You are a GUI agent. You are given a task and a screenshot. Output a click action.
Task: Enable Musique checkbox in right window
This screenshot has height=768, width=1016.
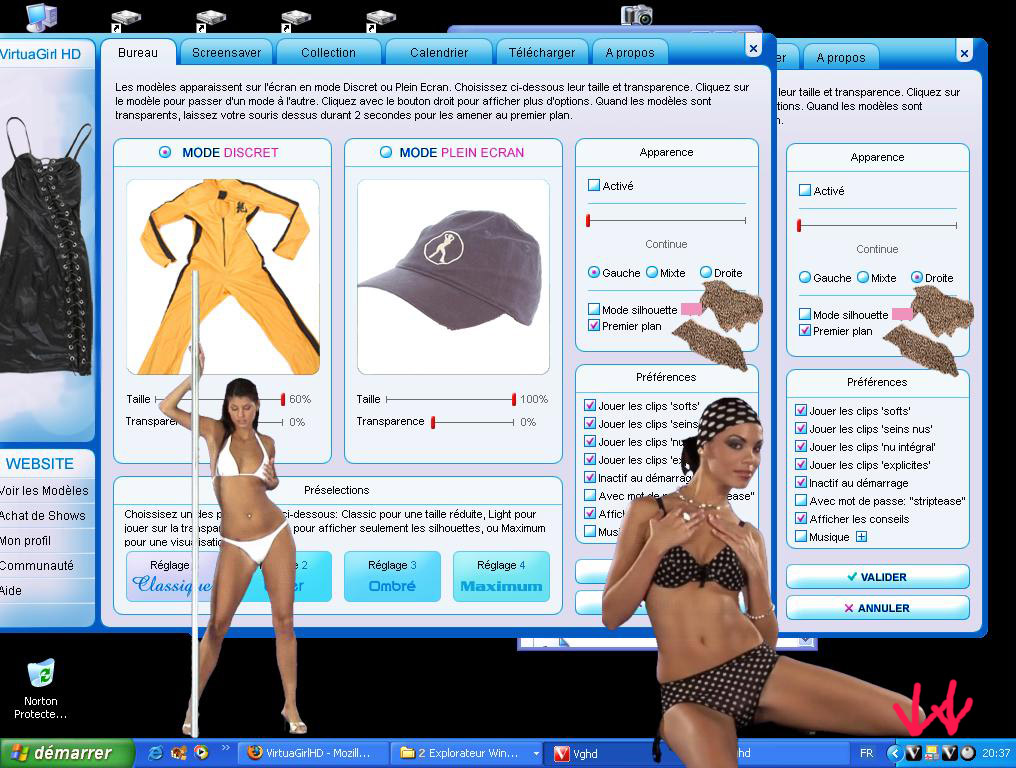point(801,537)
